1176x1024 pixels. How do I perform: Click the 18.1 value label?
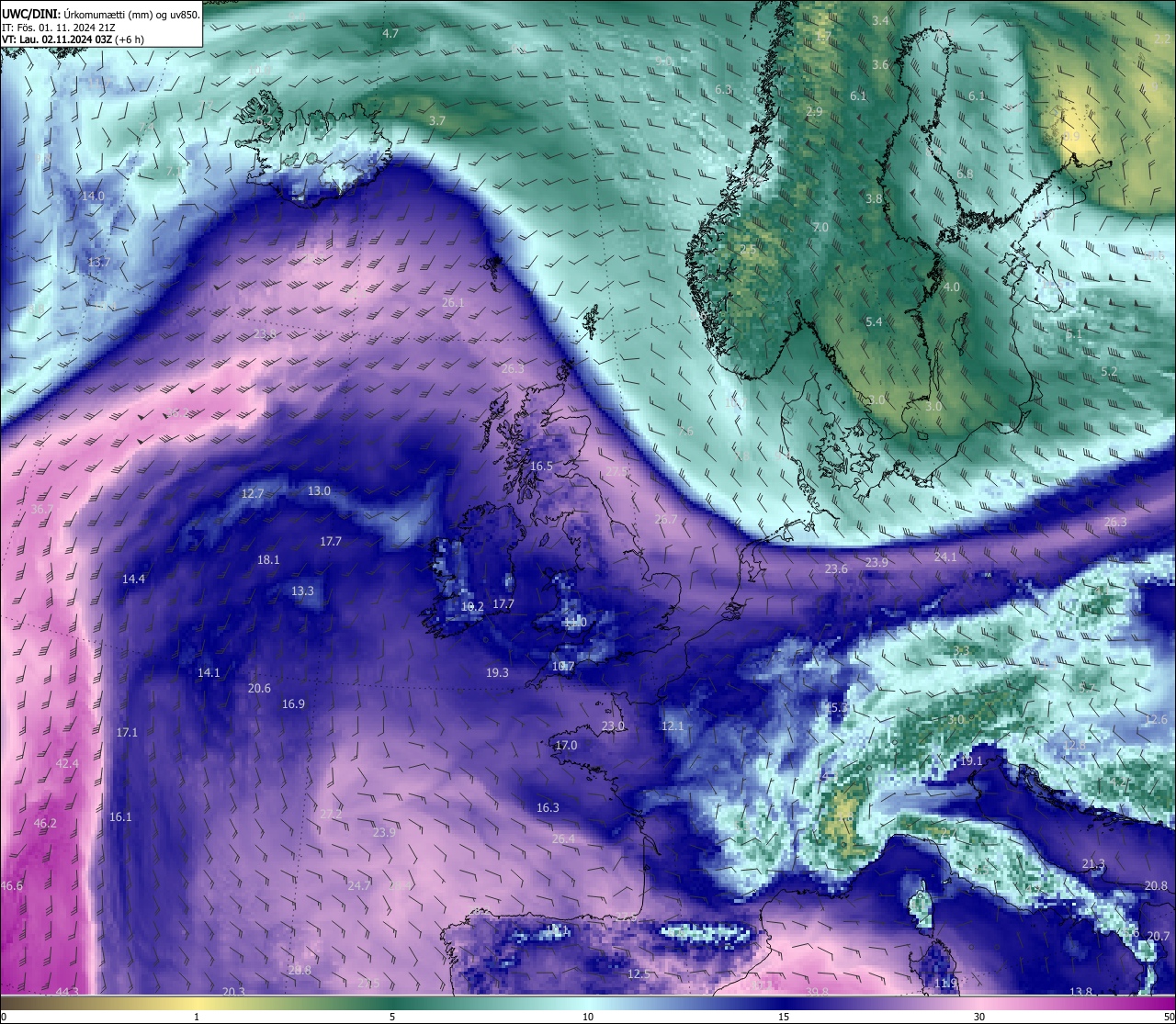tap(268, 560)
